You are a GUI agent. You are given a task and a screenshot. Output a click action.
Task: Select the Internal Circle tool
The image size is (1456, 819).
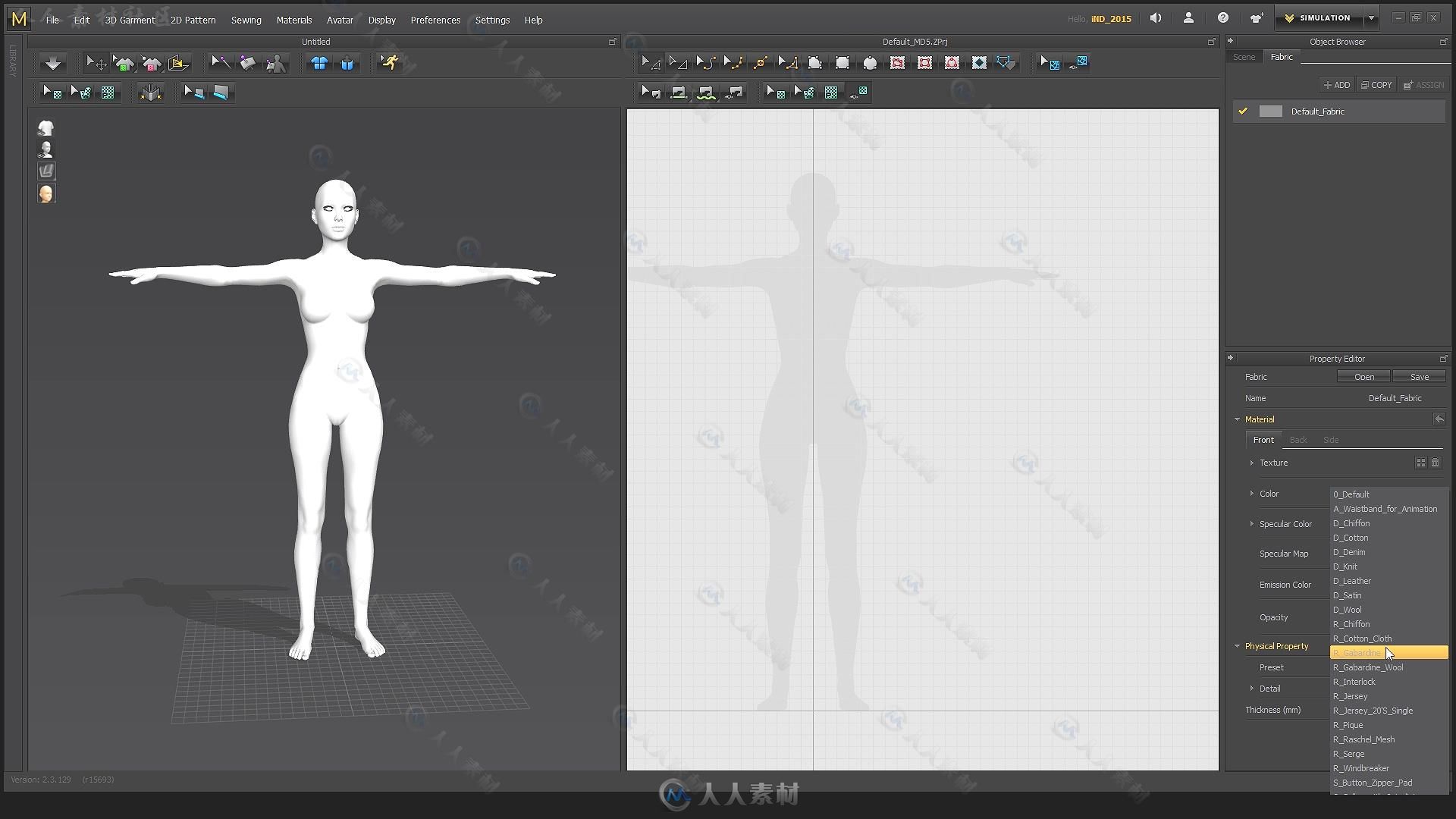tap(952, 63)
